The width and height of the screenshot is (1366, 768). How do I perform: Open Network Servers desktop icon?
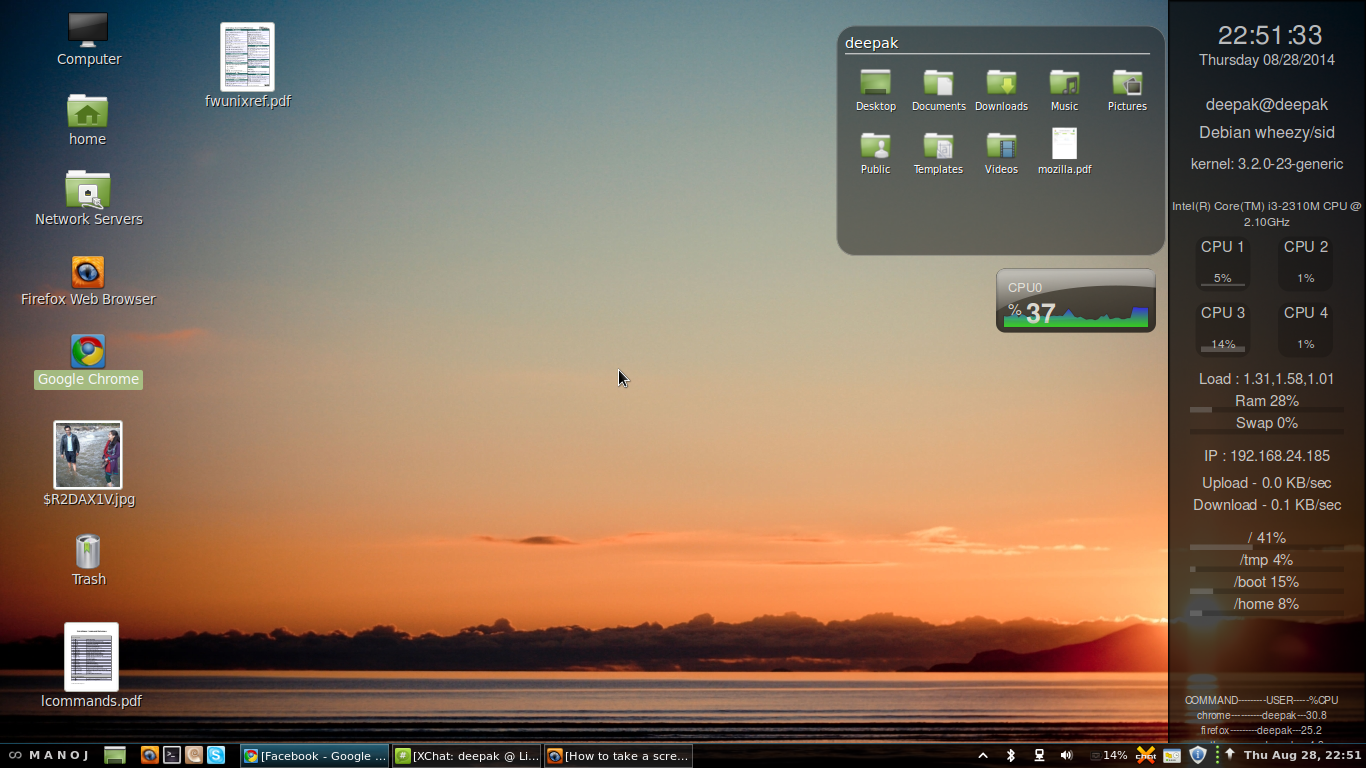88,199
